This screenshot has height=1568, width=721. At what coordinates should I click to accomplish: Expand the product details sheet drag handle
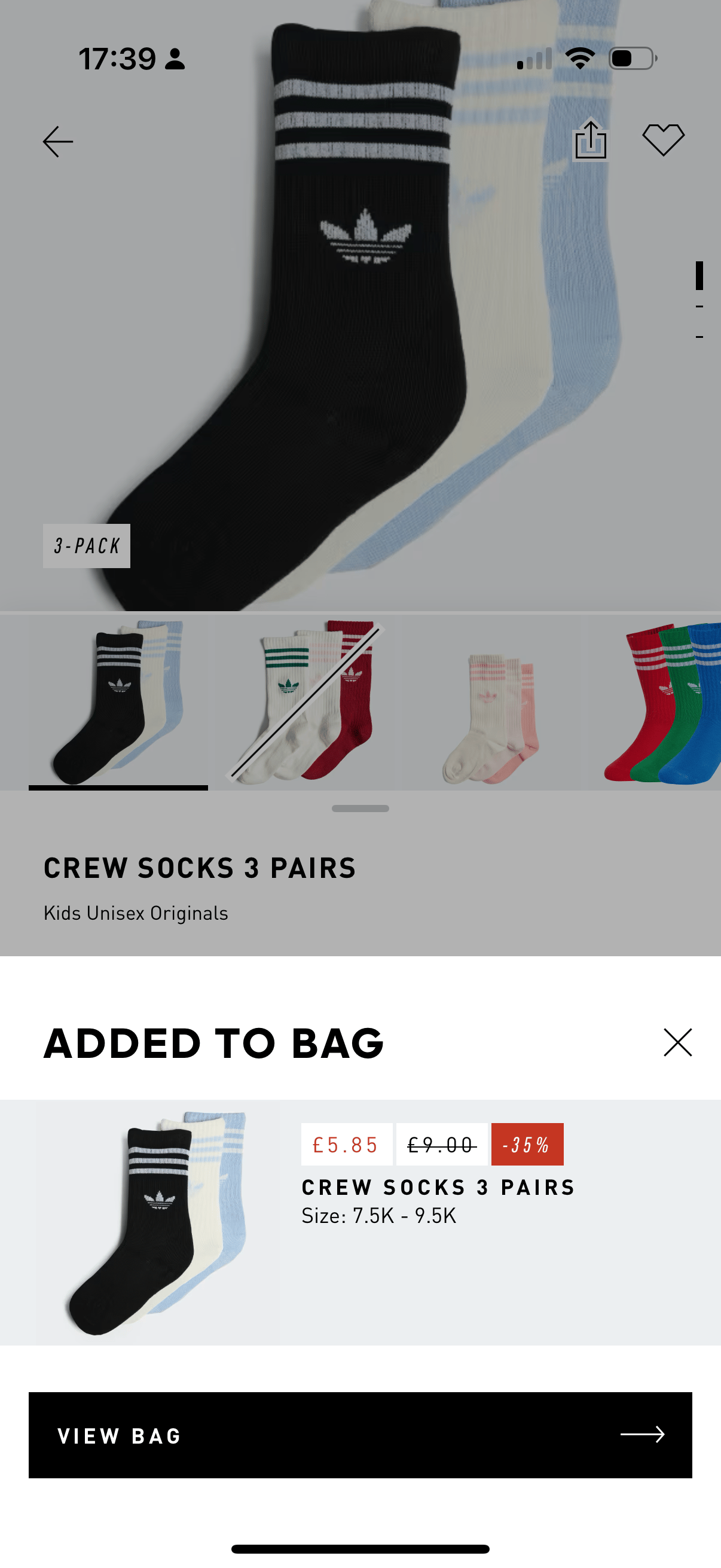(x=360, y=809)
